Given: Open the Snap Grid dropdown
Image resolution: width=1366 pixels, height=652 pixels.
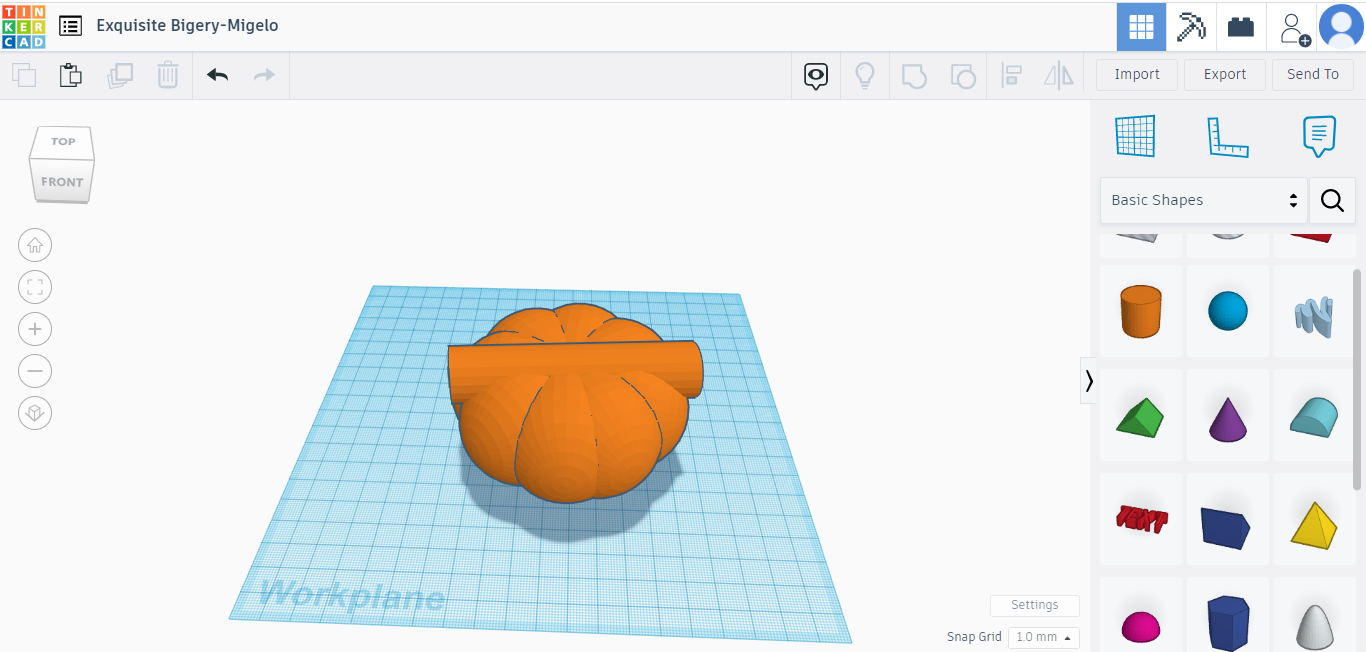Looking at the screenshot, I should click(x=1043, y=637).
